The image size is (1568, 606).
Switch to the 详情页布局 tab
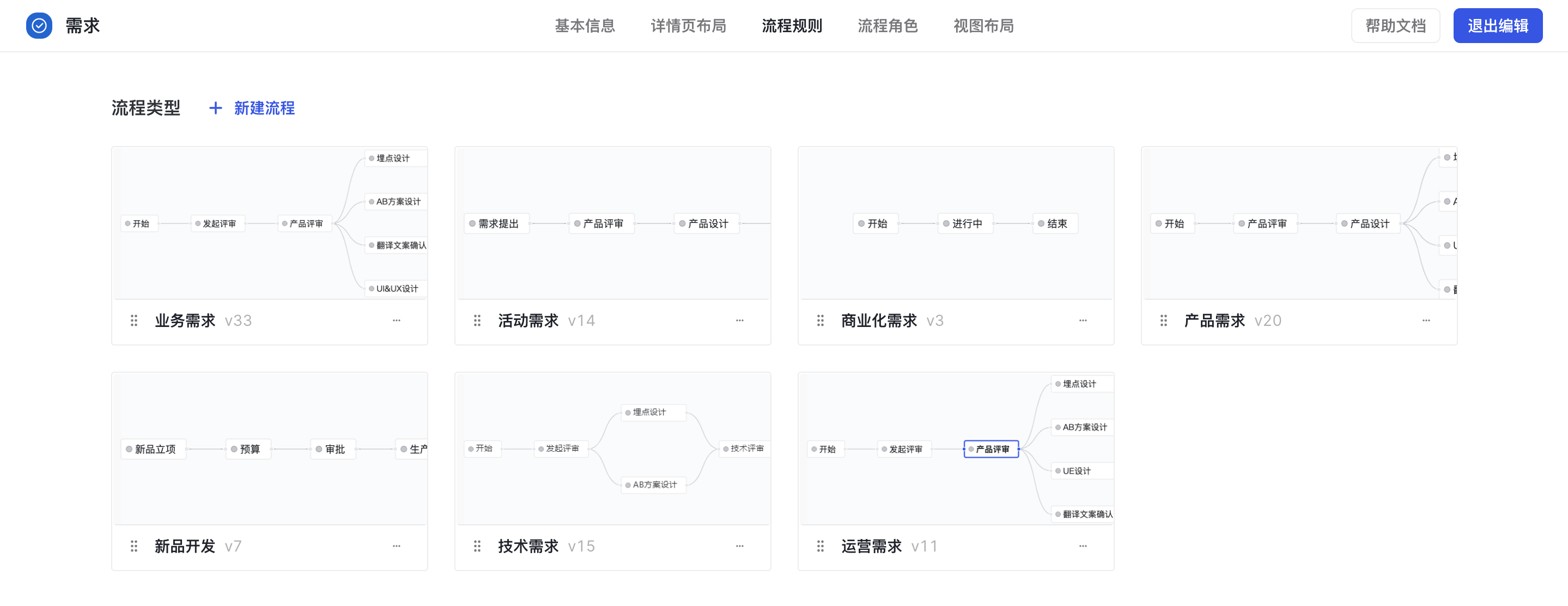point(689,26)
